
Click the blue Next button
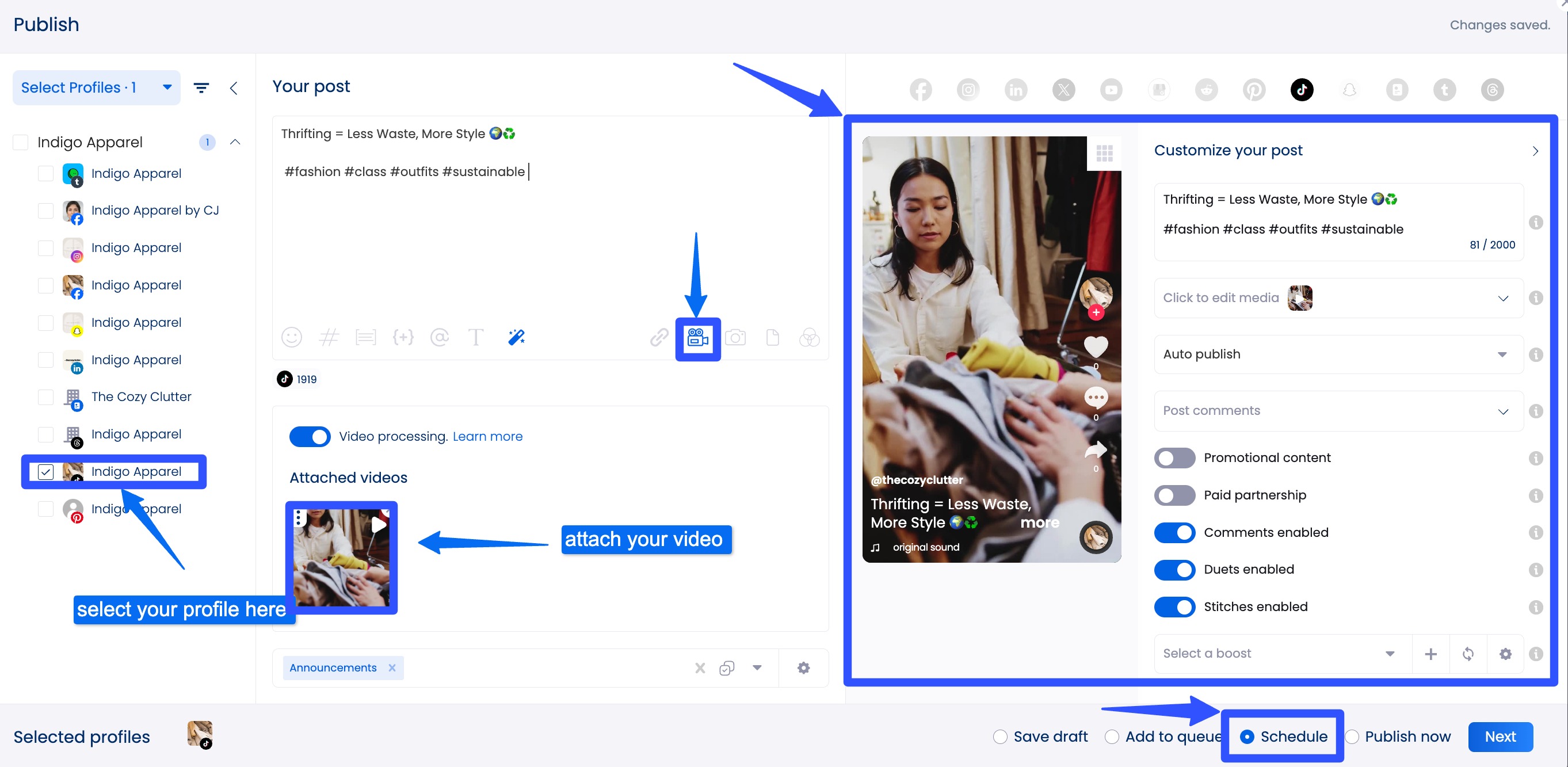1500,737
